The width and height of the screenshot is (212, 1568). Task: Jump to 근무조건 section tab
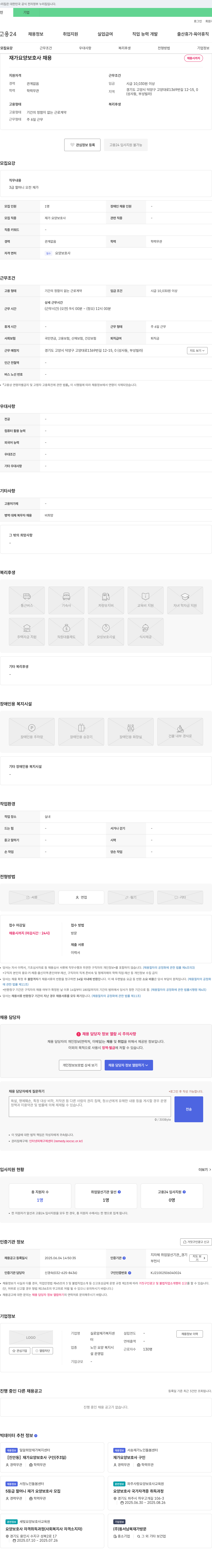(45, 48)
